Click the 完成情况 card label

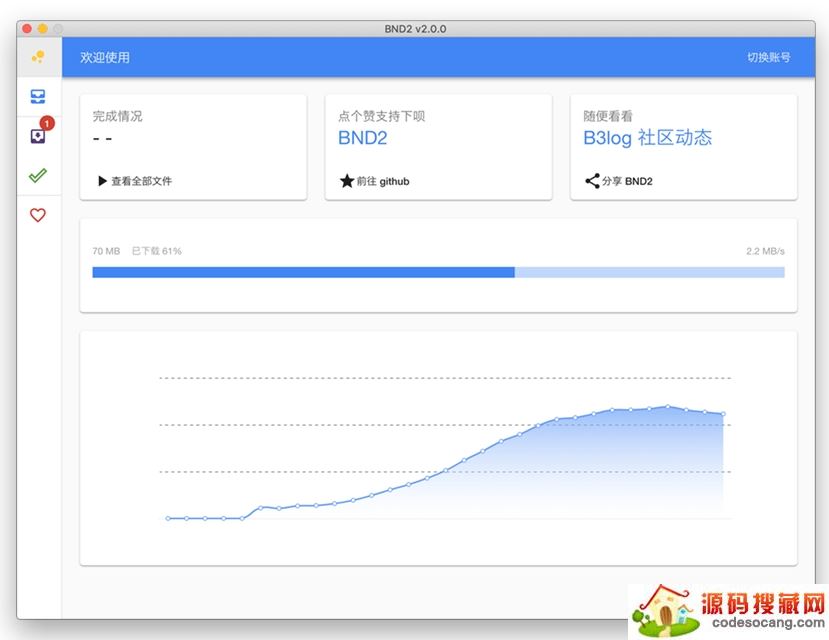pyautogui.click(x=117, y=116)
